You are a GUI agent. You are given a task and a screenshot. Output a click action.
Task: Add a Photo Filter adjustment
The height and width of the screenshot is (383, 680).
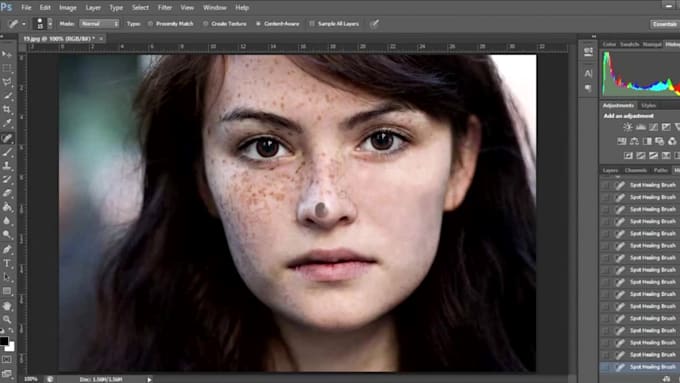click(x=660, y=141)
